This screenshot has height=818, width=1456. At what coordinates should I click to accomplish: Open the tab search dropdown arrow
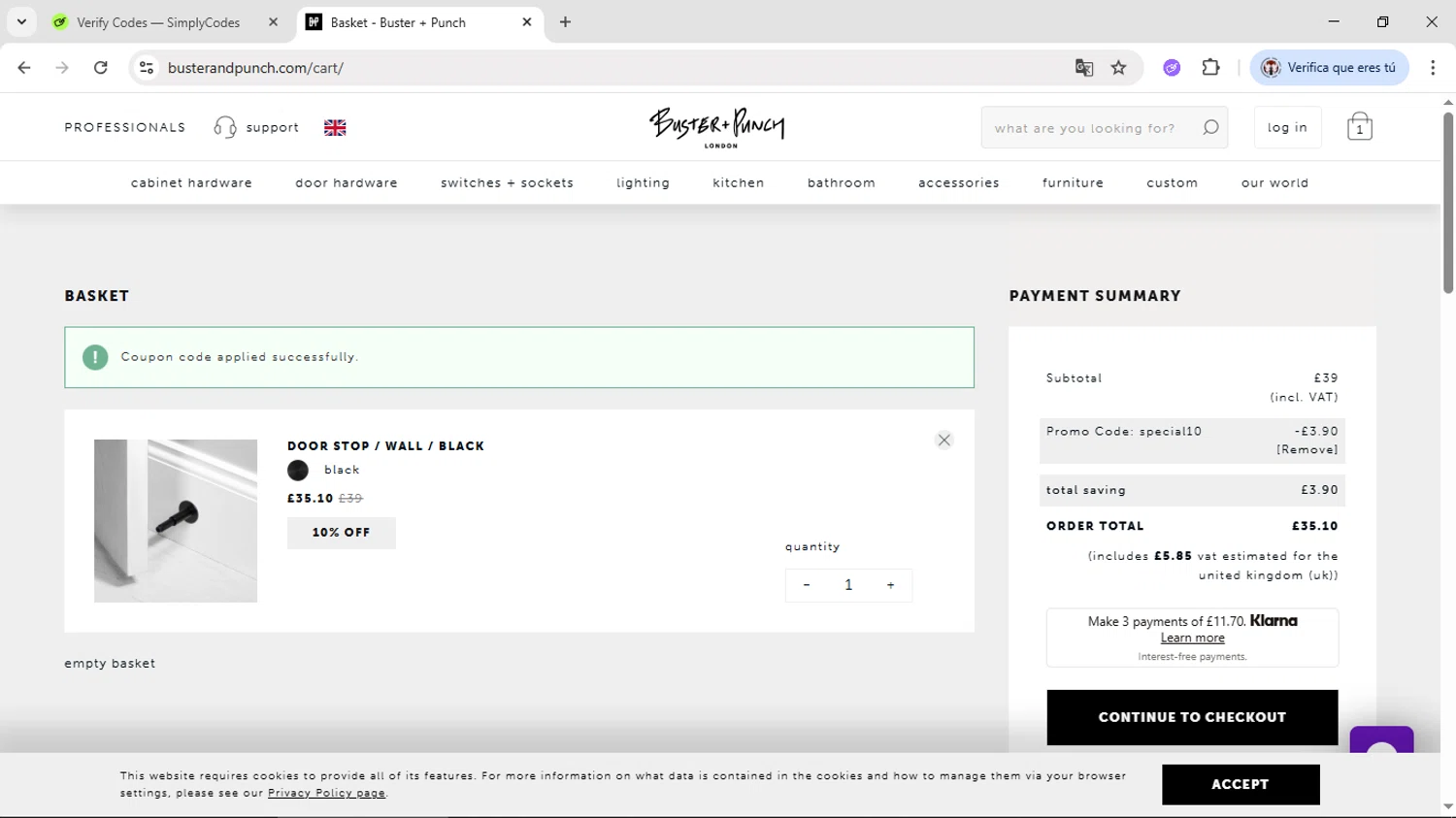click(21, 22)
